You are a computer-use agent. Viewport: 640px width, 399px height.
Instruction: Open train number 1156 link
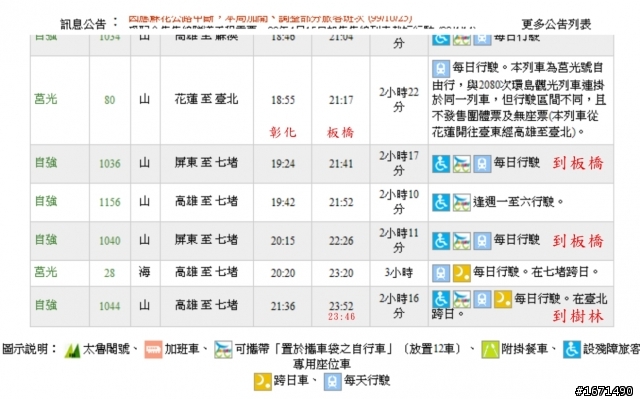pos(110,202)
